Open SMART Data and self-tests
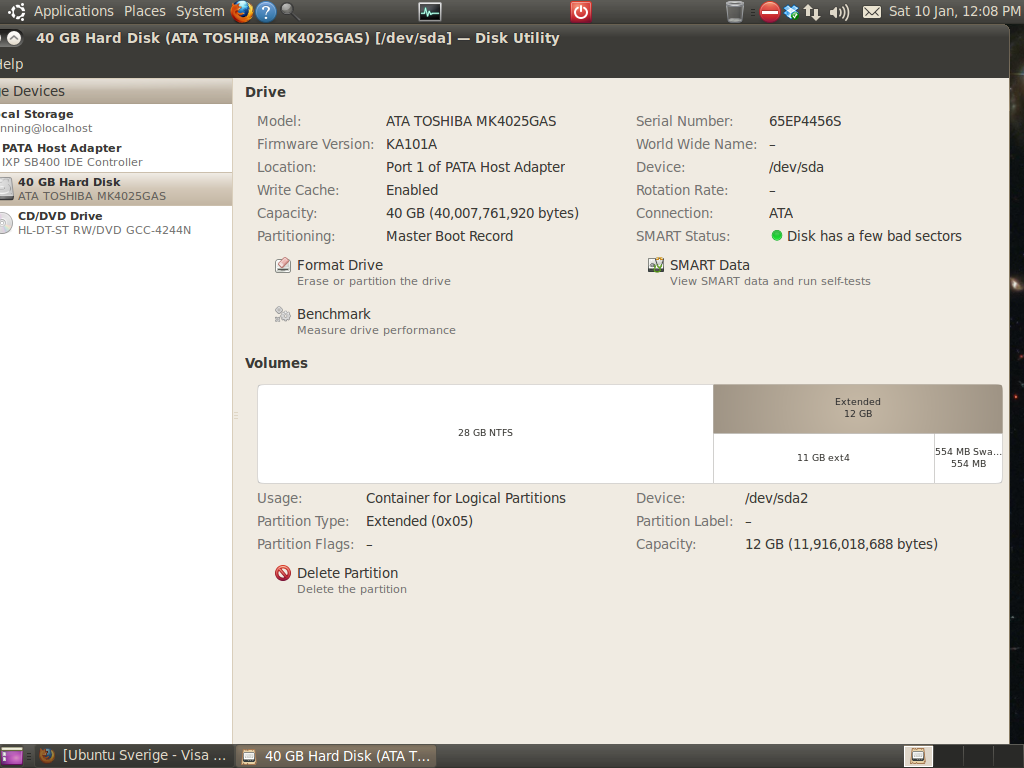 759,272
